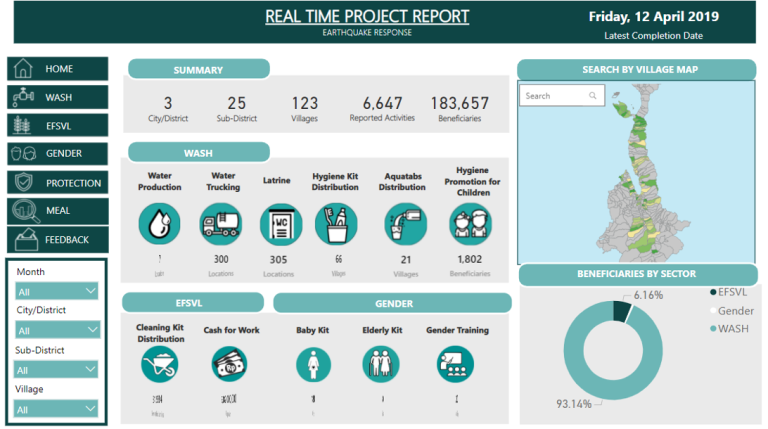Expand the City/District dropdown
The height and width of the screenshot is (429, 768).
(57, 330)
